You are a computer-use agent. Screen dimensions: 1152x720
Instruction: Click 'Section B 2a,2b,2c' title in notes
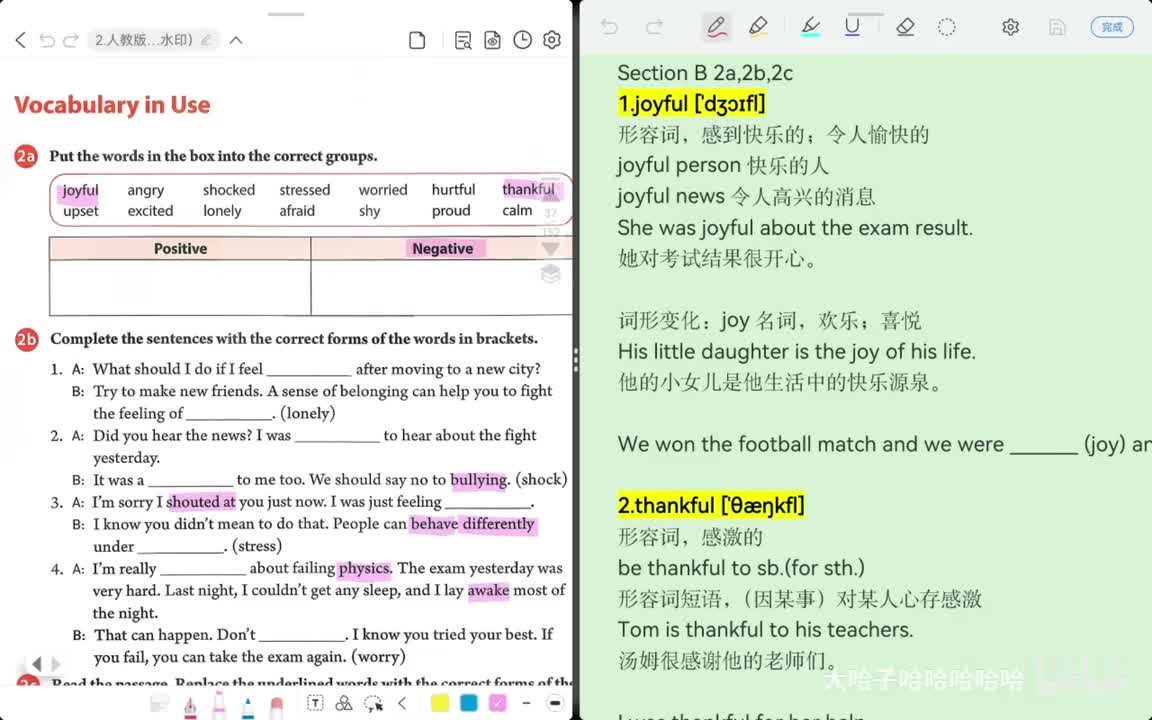[705, 73]
